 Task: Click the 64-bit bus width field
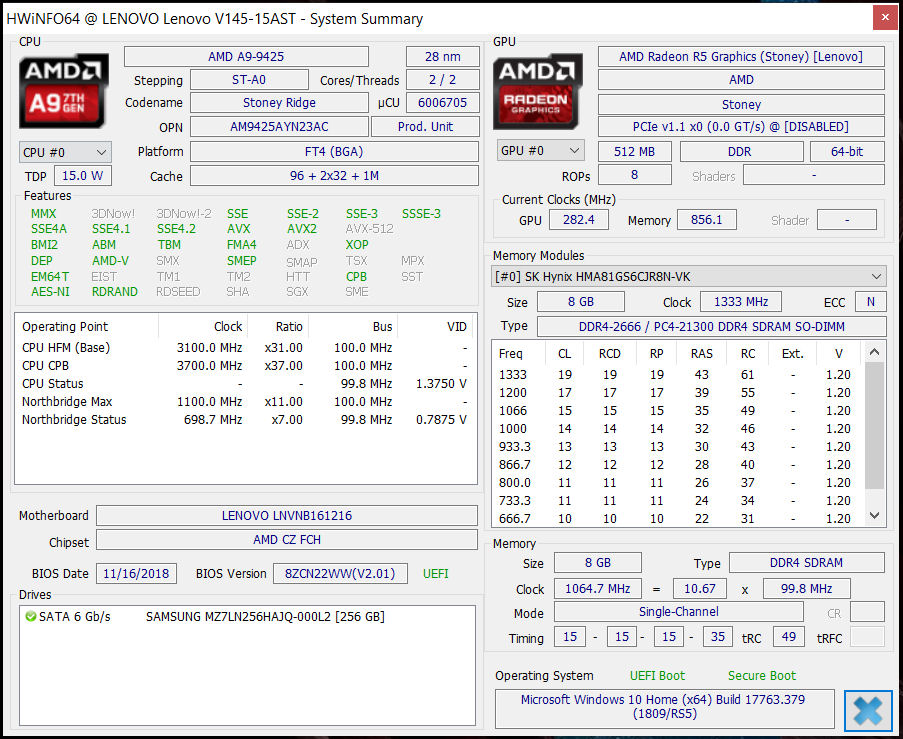(847, 151)
